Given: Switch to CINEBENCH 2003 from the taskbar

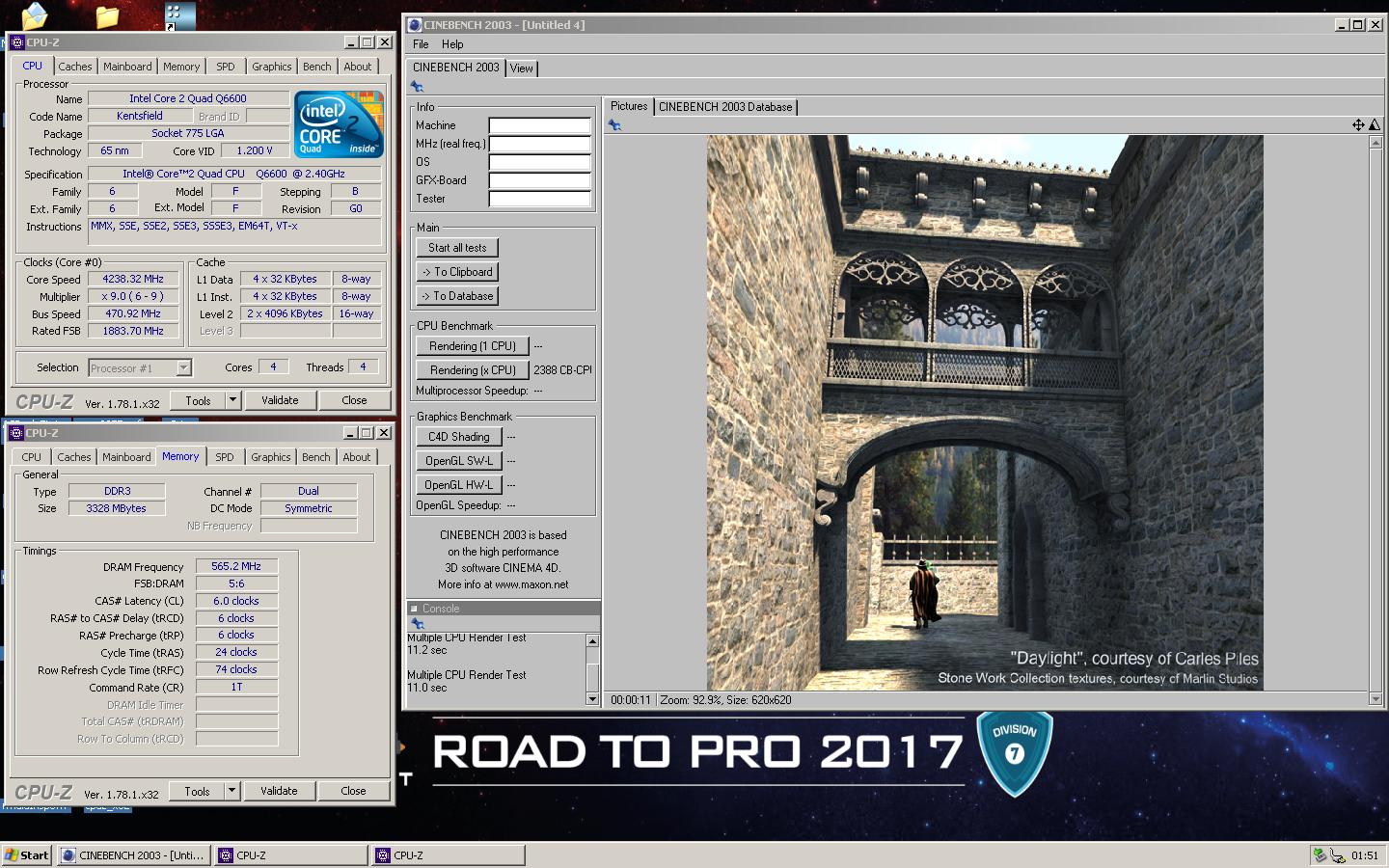Looking at the screenshot, I should tap(134, 855).
